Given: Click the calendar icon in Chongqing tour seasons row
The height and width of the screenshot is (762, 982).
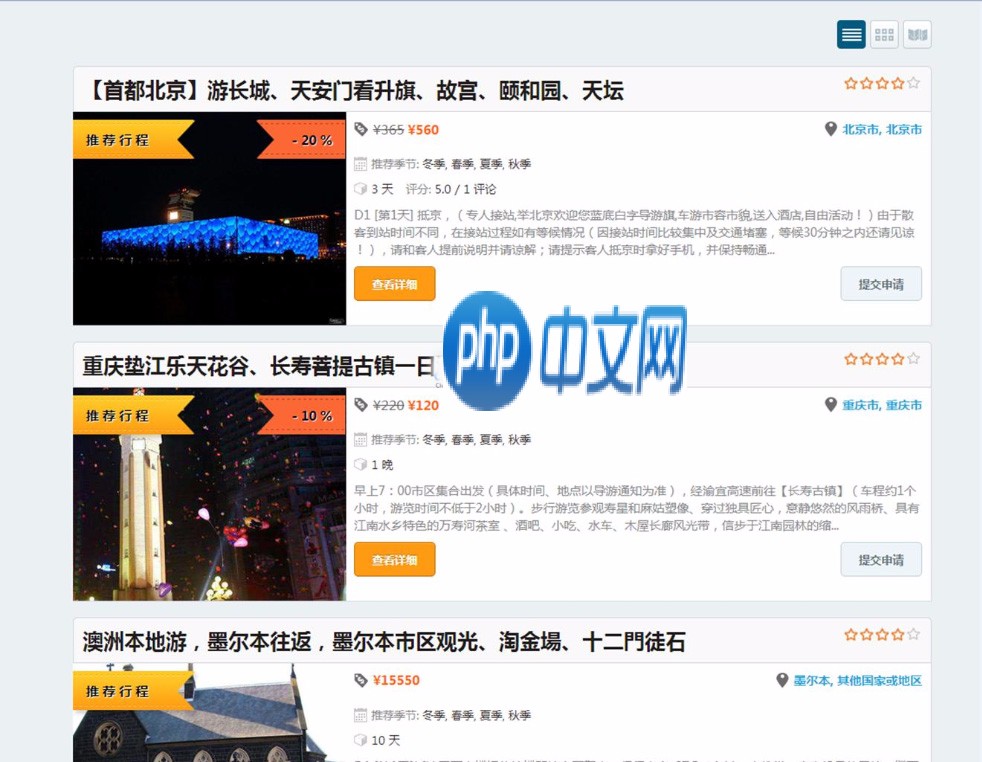Looking at the screenshot, I should click(x=360, y=440).
